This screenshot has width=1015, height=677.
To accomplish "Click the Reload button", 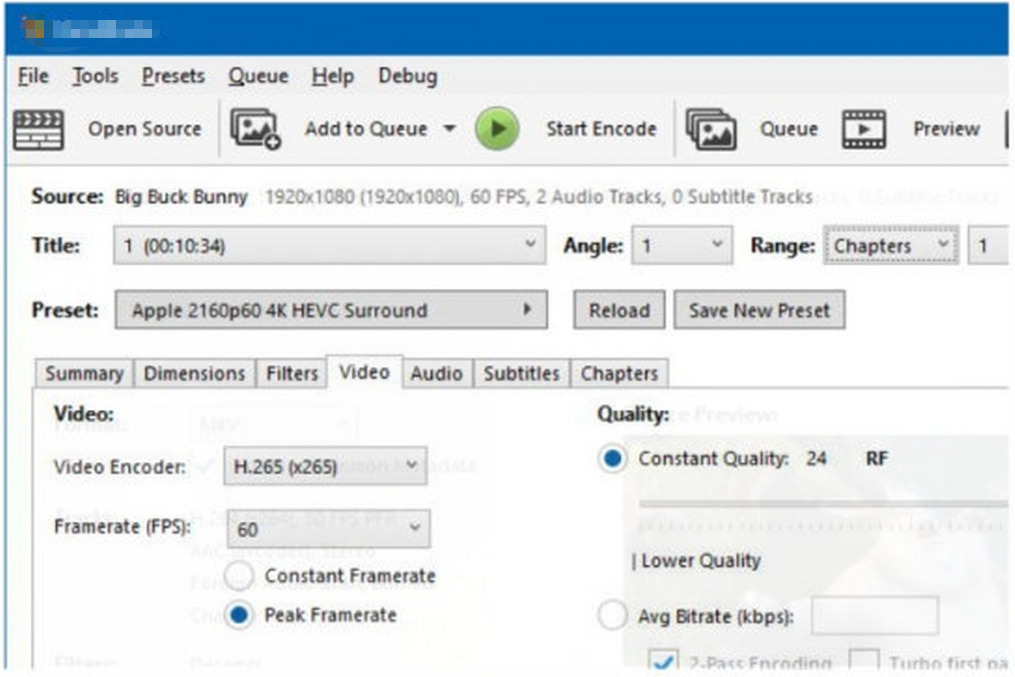I will click(619, 310).
